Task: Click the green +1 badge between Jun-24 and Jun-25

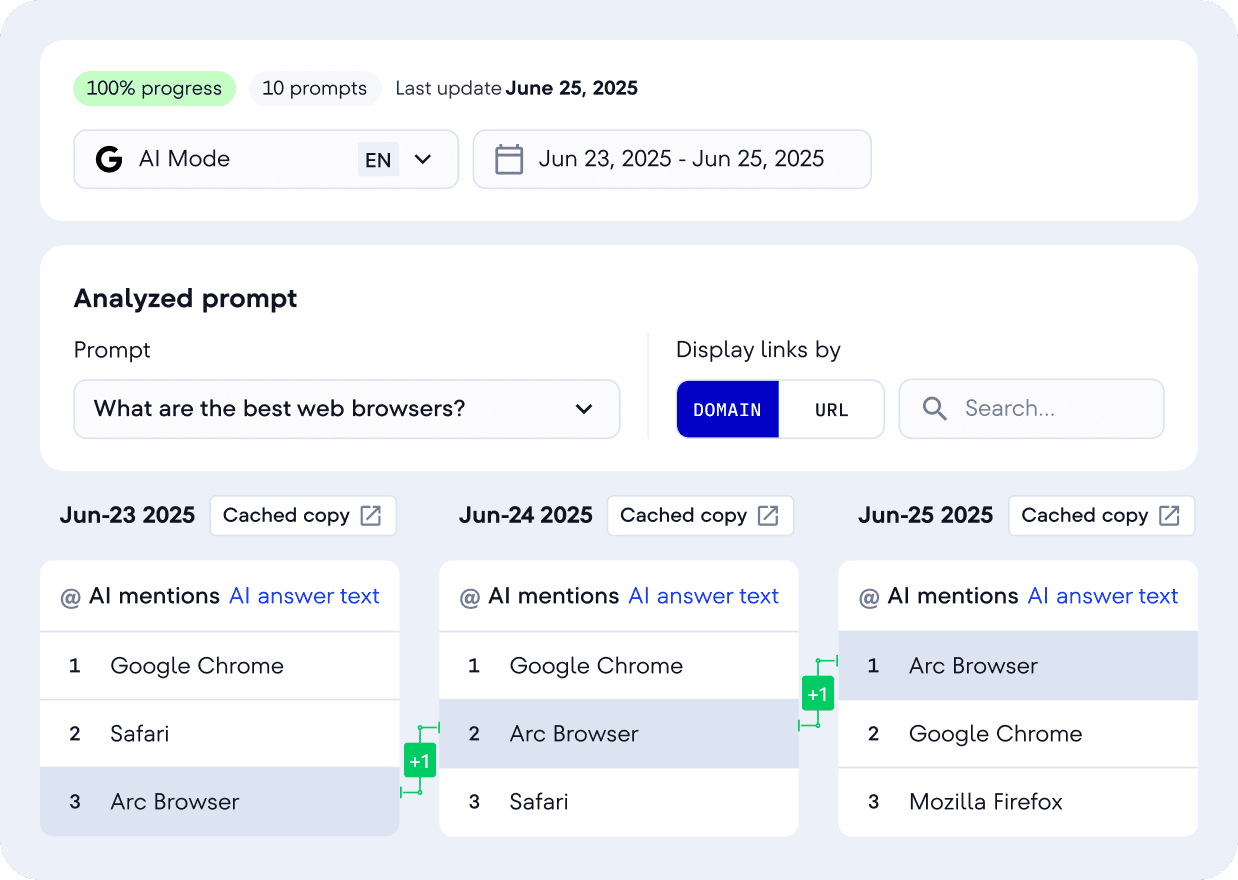Action: click(x=818, y=693)
